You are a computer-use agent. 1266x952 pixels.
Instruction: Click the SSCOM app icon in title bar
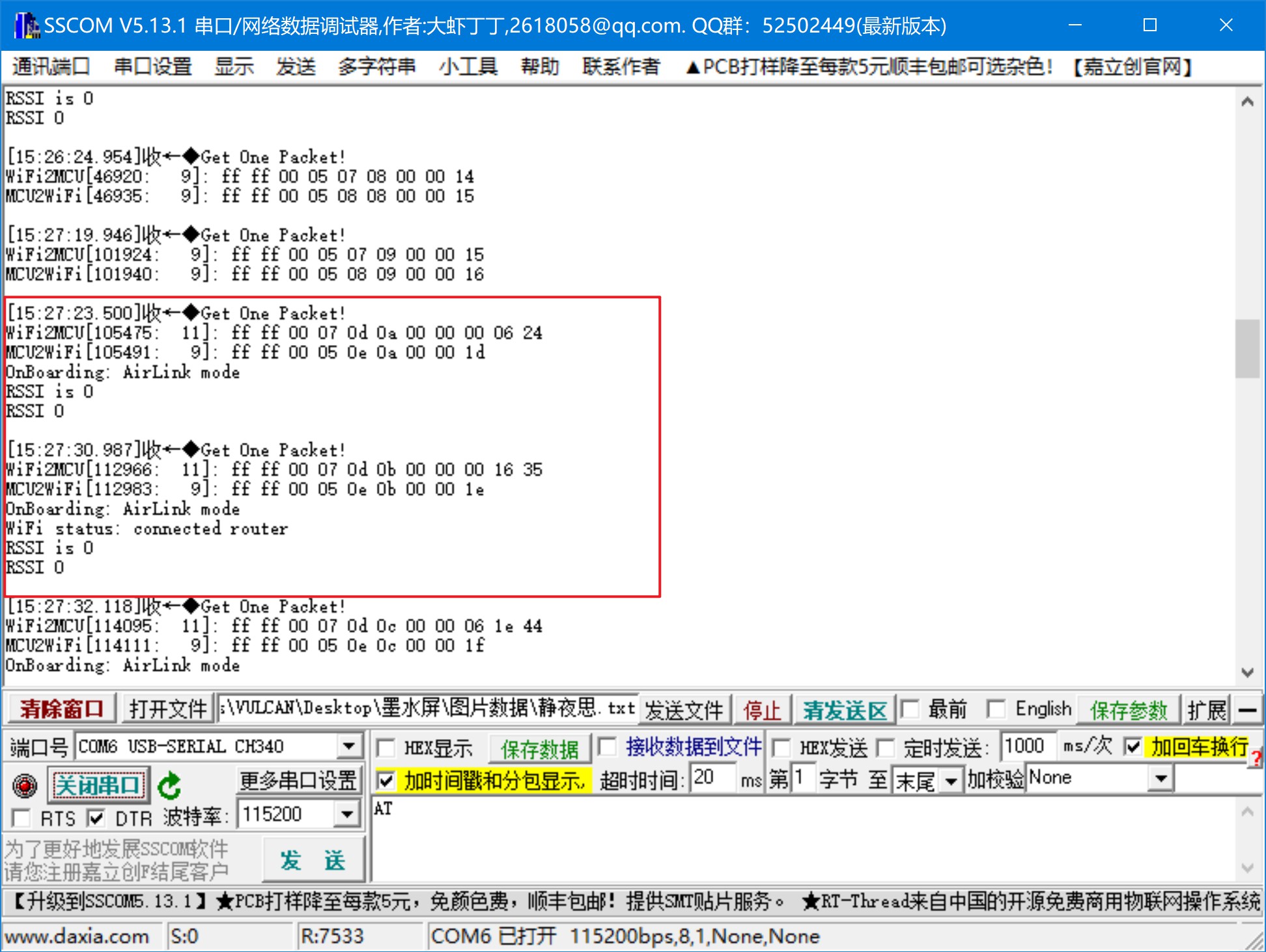coord(26,25)
